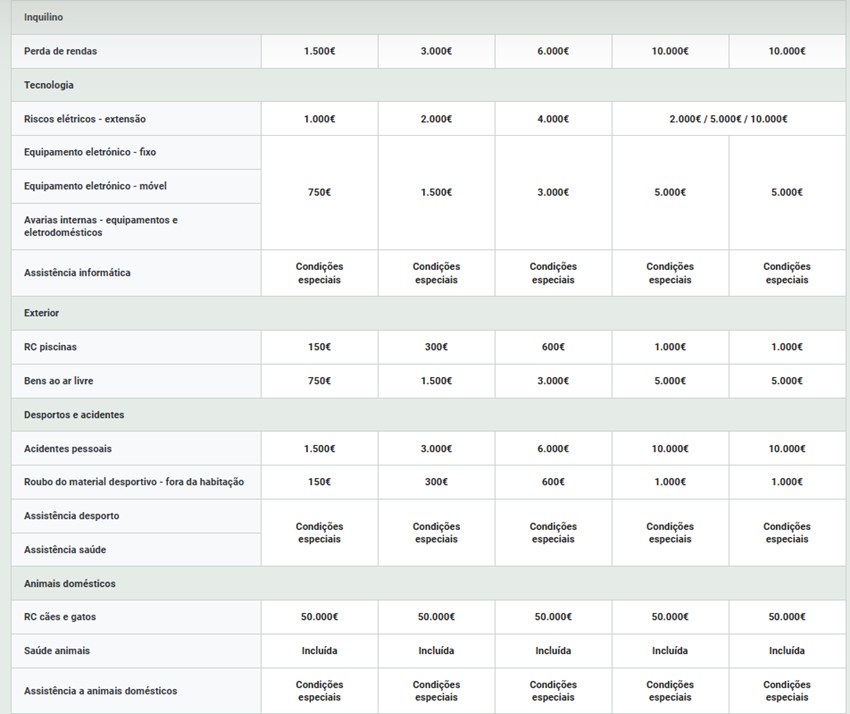Click the Inquilino section header

(45, 17)
